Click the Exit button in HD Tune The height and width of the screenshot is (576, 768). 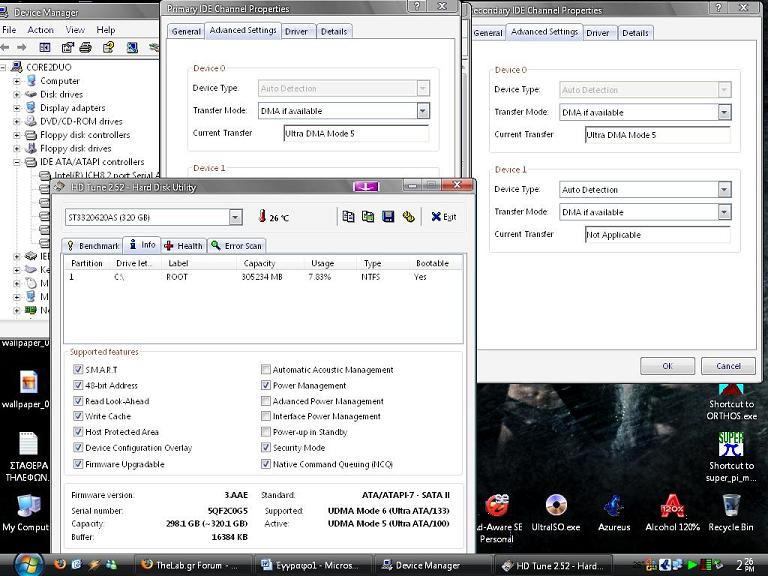click(443, 216)
